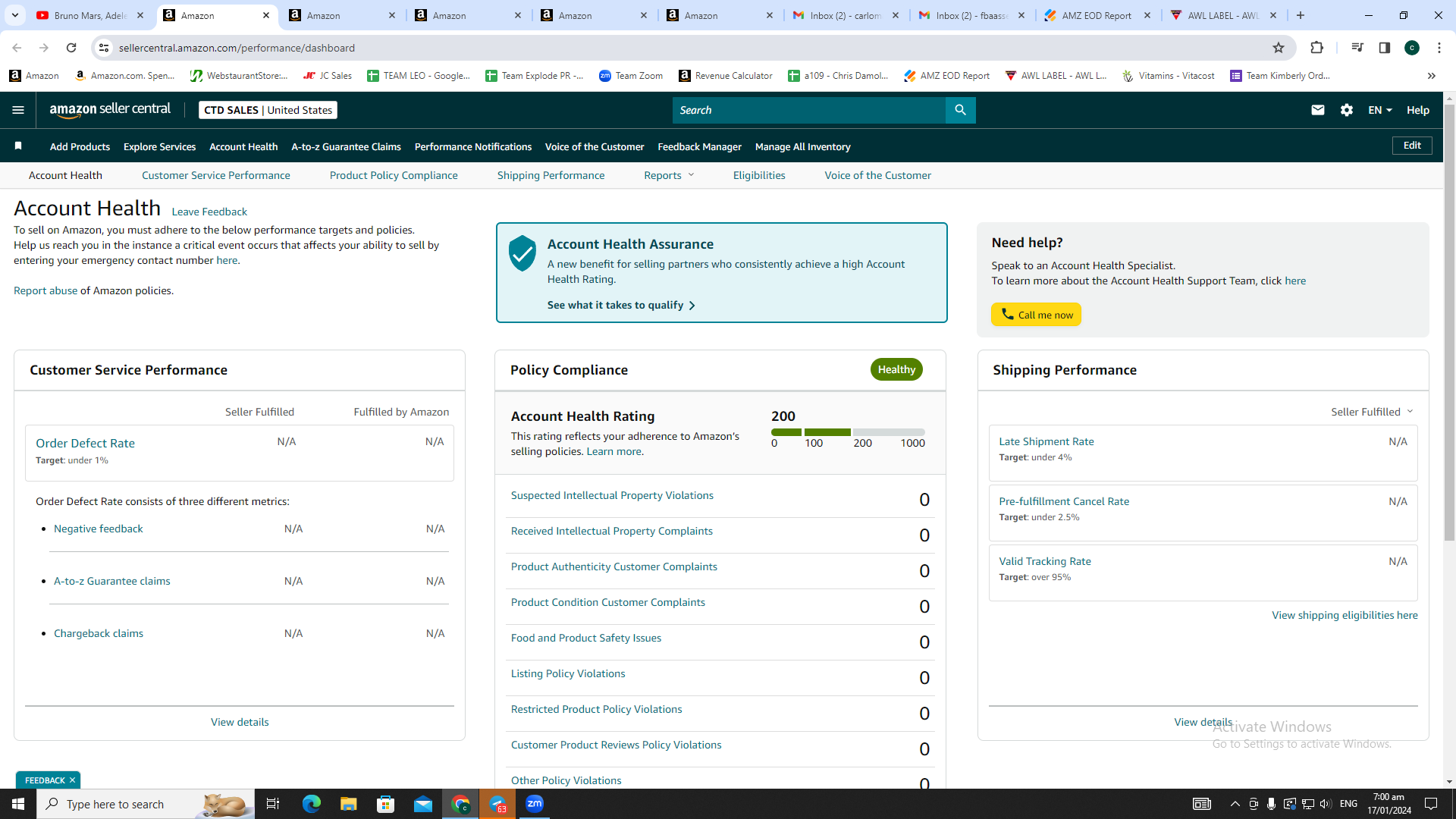
Task: Close the FEEDBACK tab widget
Action: tap(73, 780)
